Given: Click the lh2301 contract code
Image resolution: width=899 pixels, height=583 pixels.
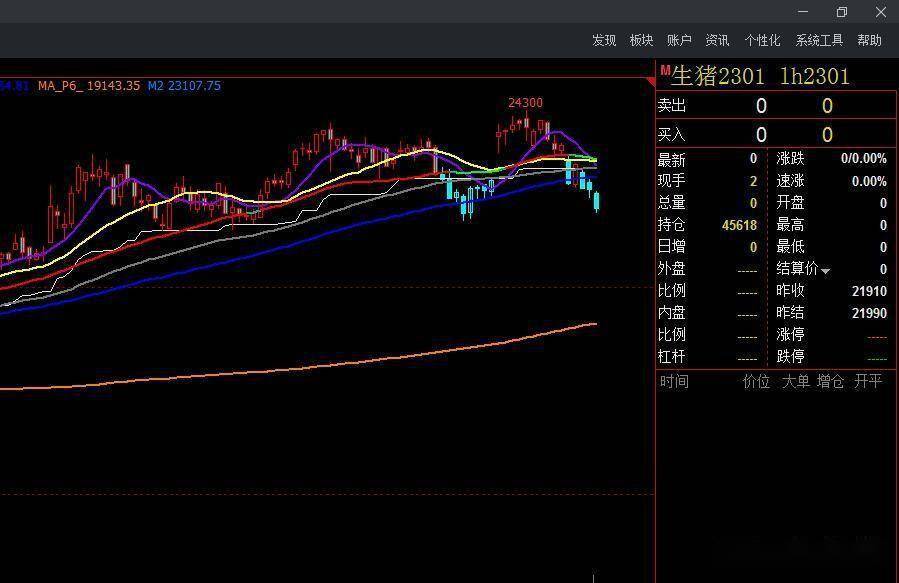Looking at the screenshot, I should 814,77.
